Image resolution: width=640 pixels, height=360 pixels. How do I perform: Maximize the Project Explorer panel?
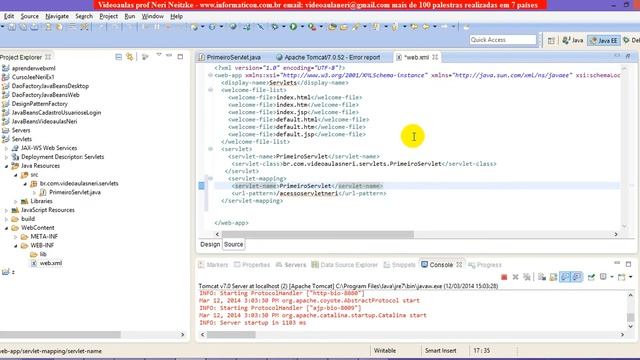pos(180,56)
